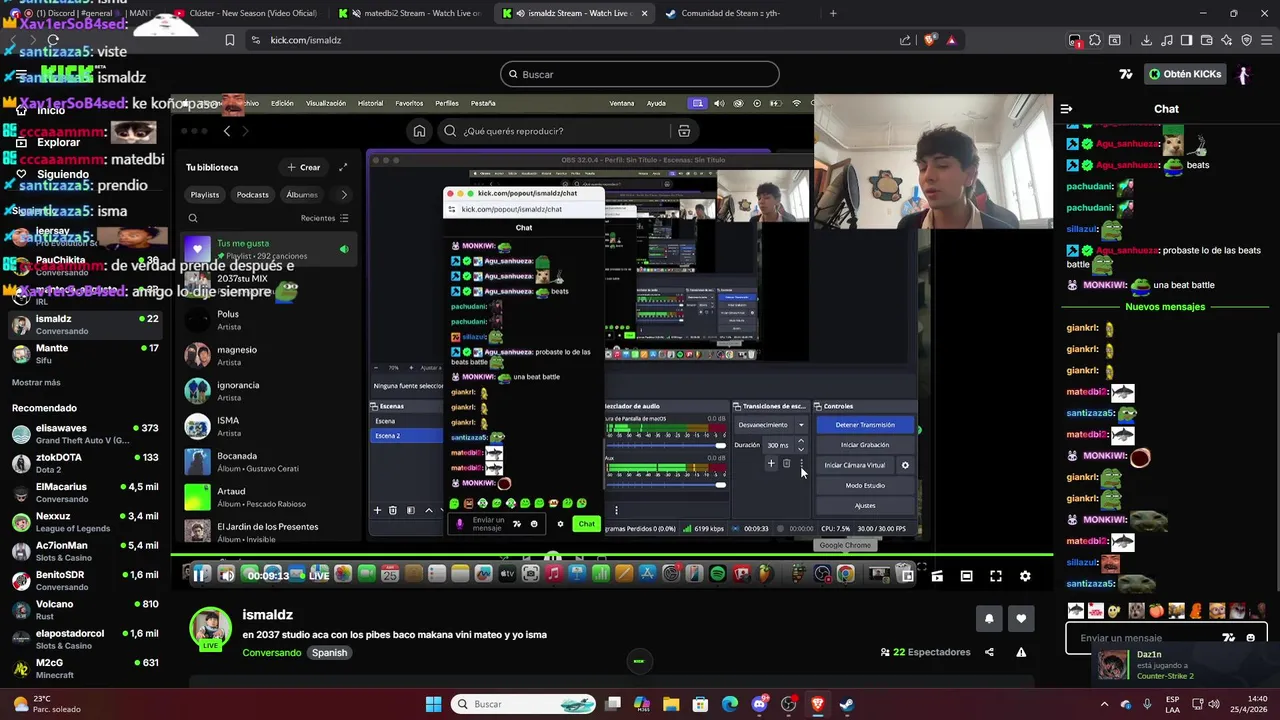Open the emote picker in chat input
Image resolution: width=1280 pixels, height=720 pixels.
pyautogui.click(x=1250, y=638)
